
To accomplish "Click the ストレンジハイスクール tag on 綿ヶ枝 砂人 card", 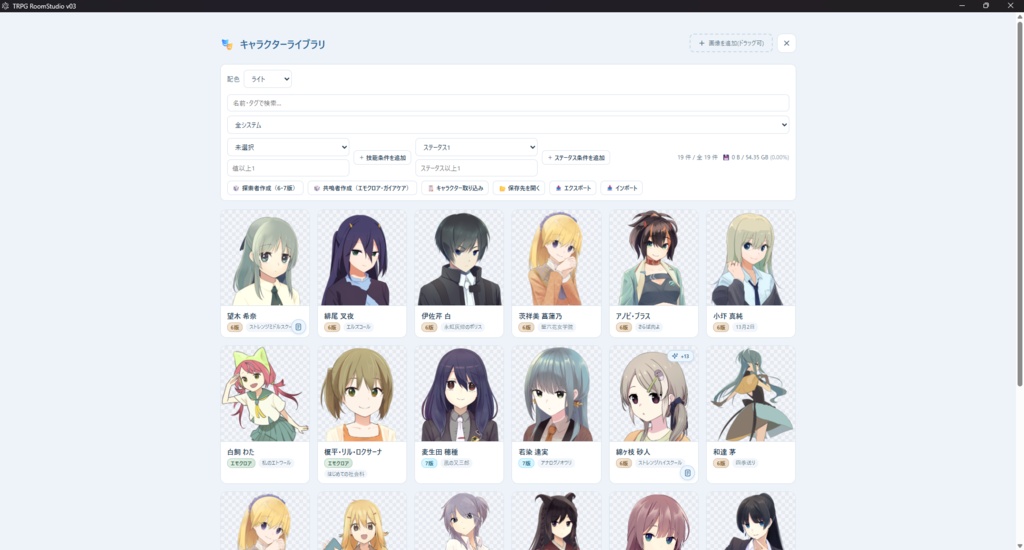I will [660, 463].
